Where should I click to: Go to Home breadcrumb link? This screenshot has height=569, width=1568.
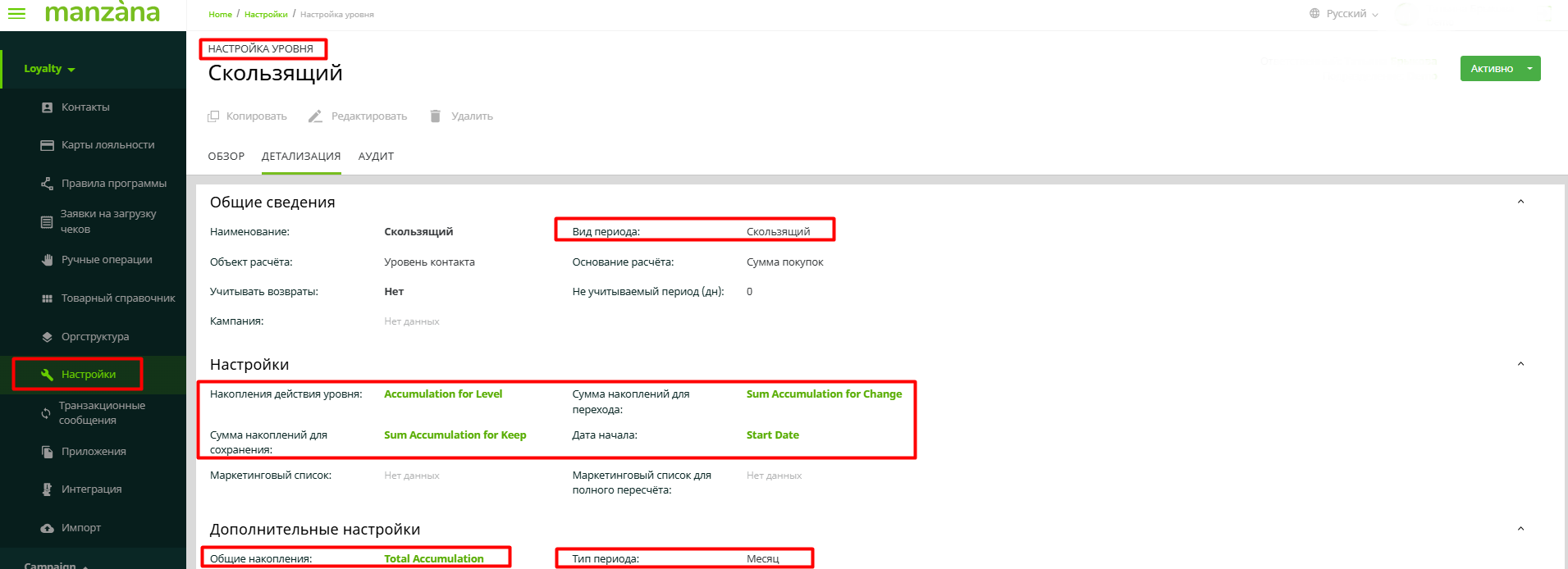(x=220, y=14)
